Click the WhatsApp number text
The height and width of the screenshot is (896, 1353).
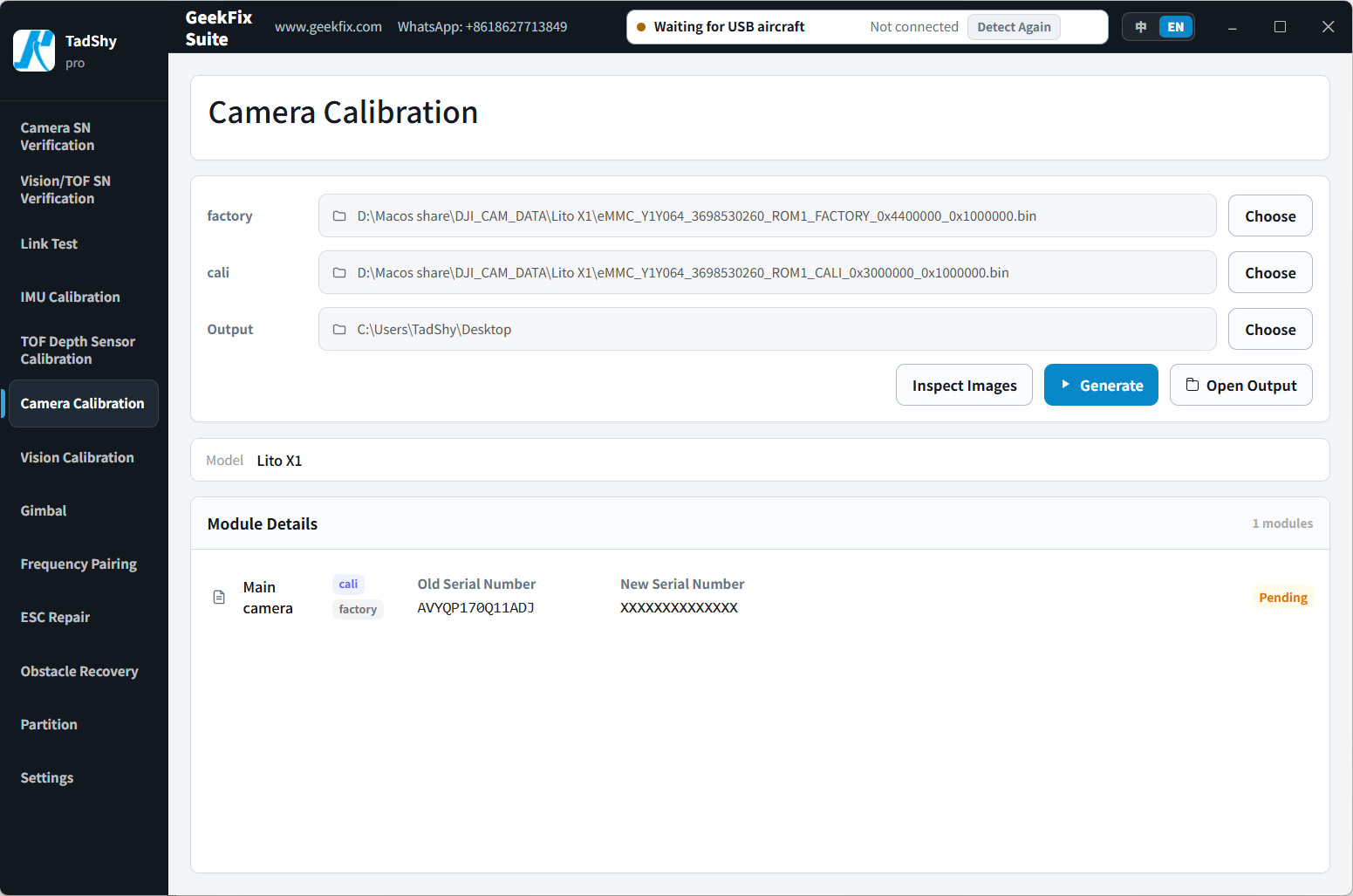(x=482, y=27)
